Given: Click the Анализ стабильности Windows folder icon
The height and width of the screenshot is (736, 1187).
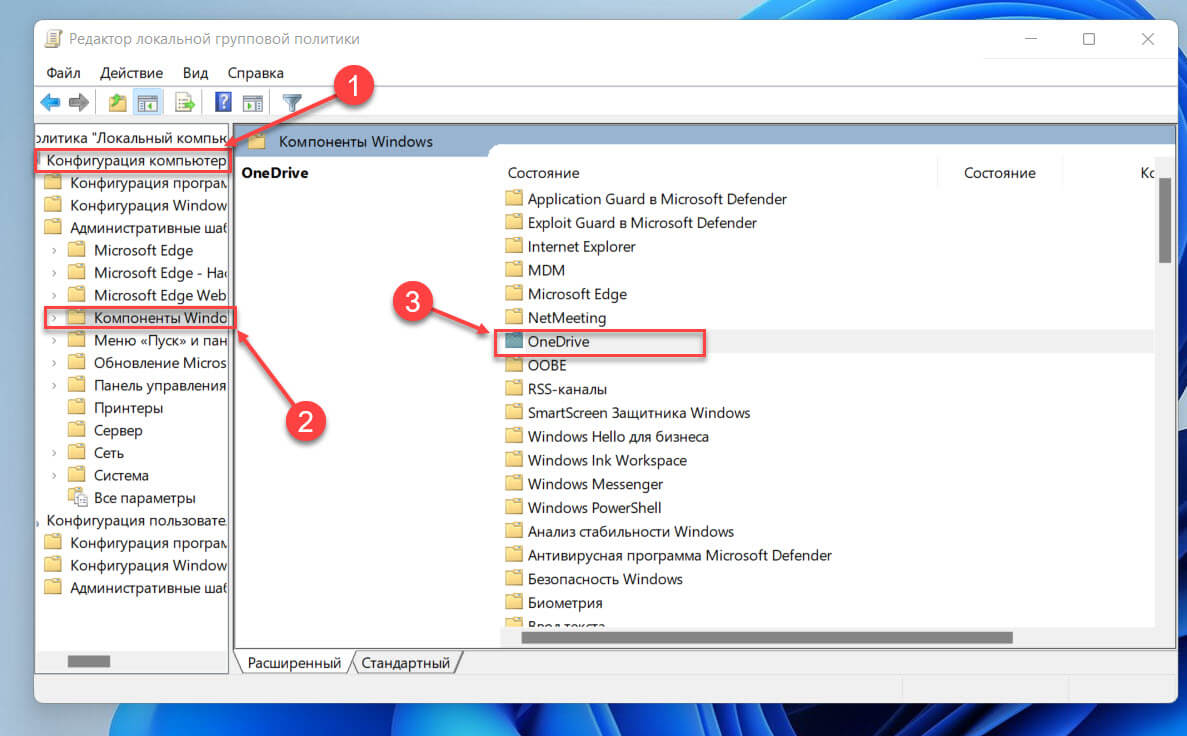Looking at the screenshot, I should (514, 531).
